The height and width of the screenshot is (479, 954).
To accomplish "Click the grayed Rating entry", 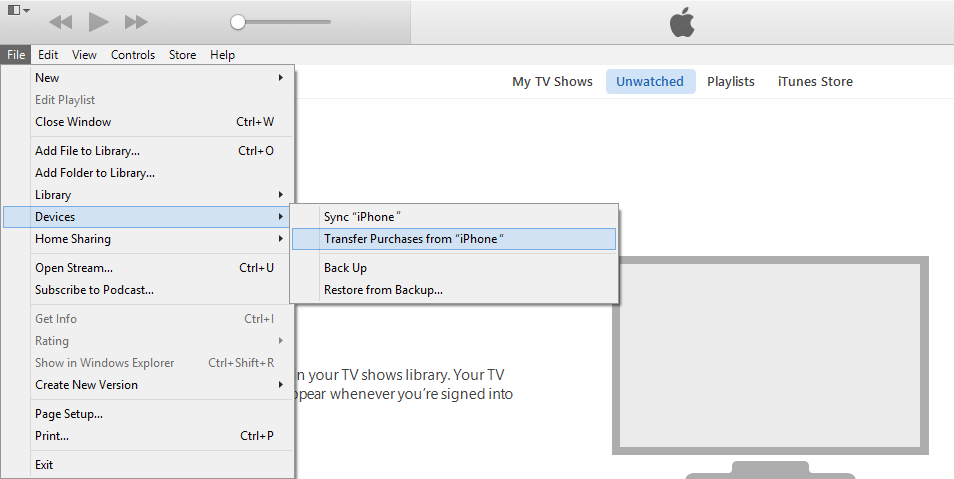I will pos(148,341).
